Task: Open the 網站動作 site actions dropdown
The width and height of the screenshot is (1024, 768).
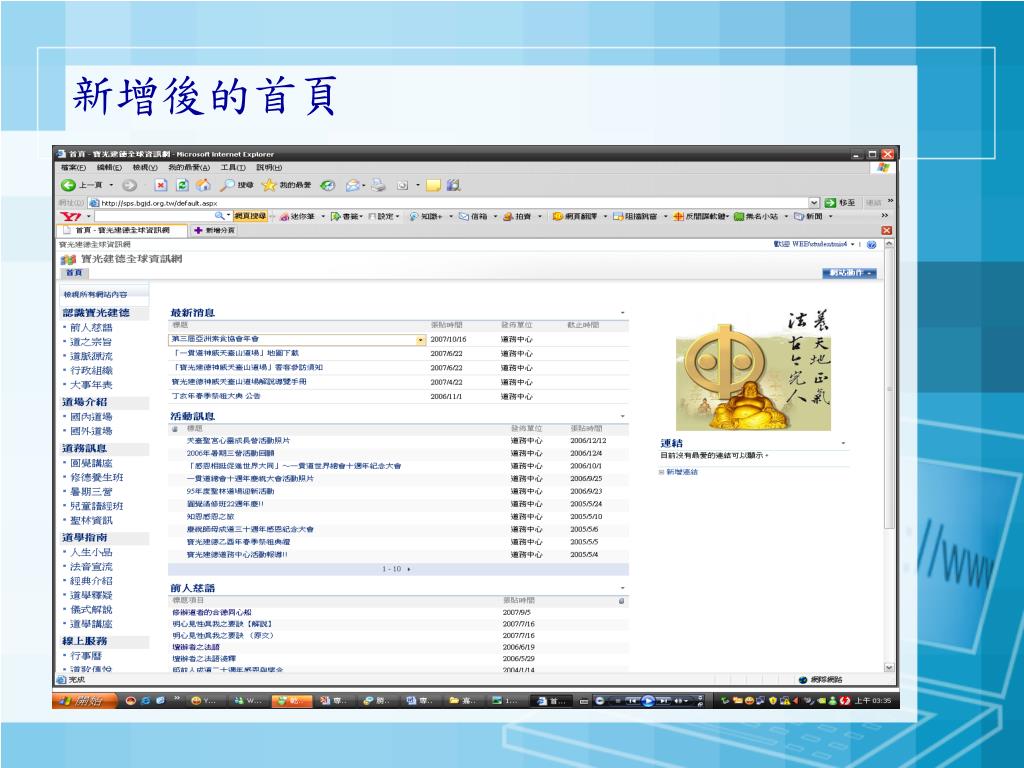Action: [x=849, y=273]
